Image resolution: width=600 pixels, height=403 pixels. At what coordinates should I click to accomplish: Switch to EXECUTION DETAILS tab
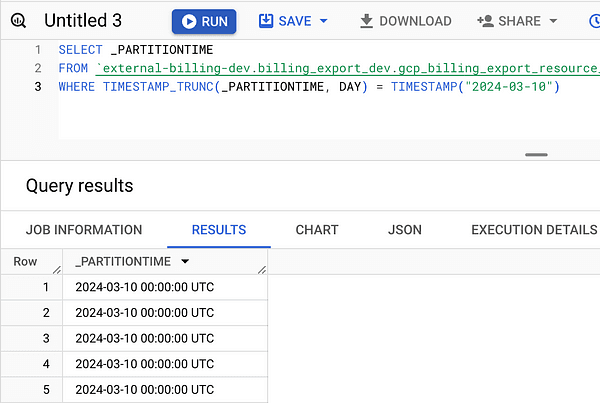pos(534,230)
